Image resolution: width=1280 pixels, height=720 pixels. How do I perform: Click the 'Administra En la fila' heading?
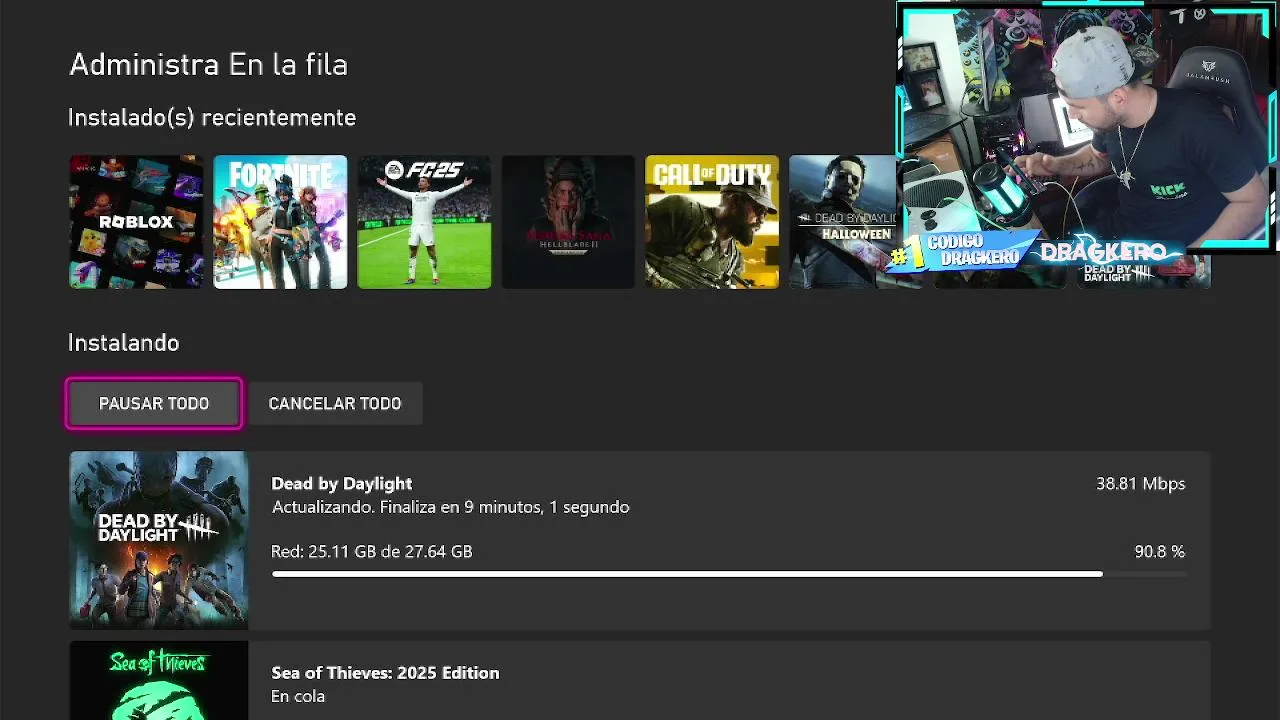tap(208, 64)
